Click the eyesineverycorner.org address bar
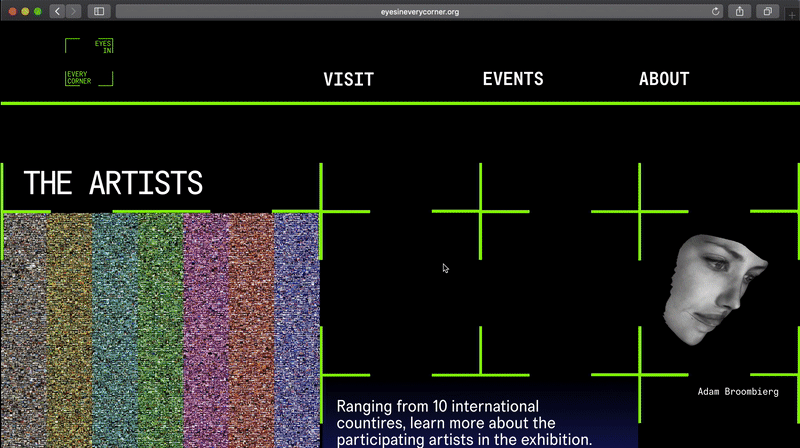This screenshot has width=800, height=448. point(419,11)
